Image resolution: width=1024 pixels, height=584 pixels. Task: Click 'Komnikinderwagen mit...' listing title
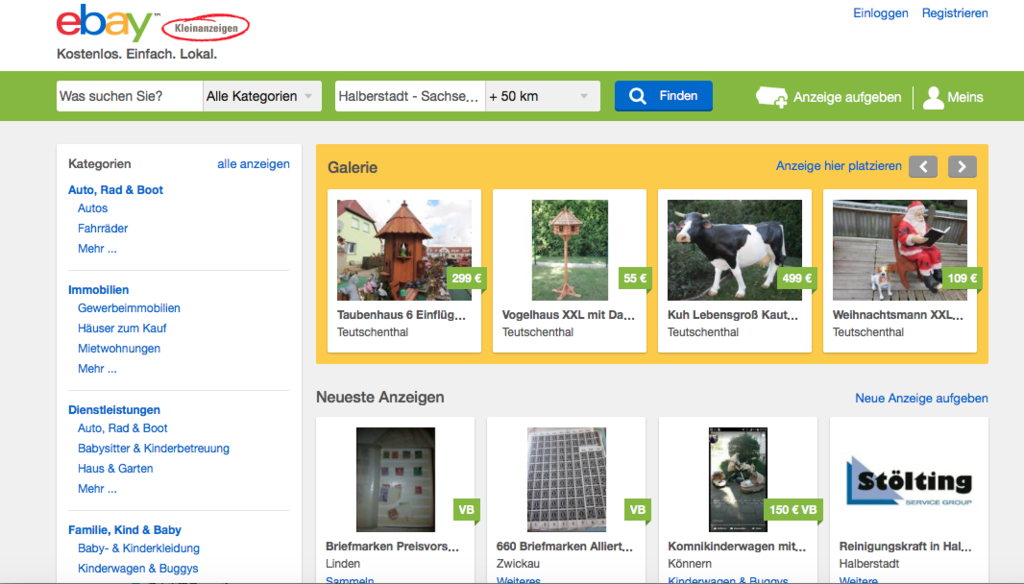[737, 547]
